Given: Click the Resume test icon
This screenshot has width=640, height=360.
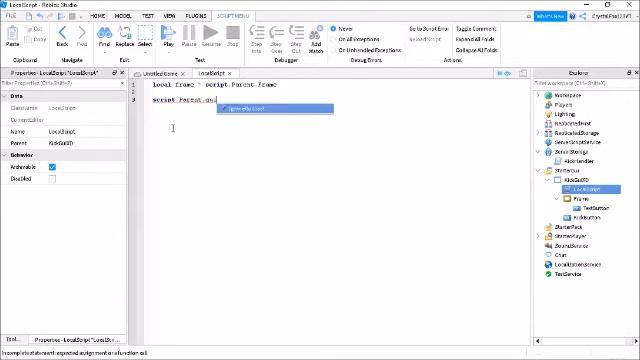Looking at the screenshot, I should click(x=211, y=33).
